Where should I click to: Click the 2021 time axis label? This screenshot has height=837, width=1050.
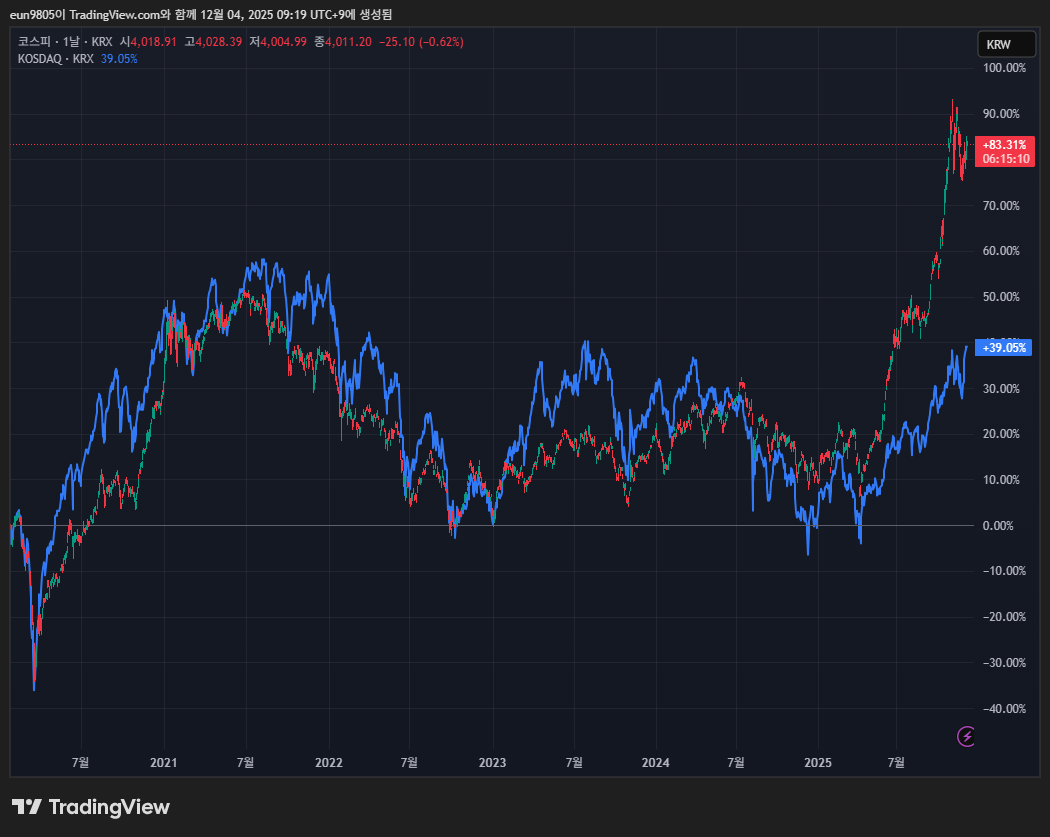coord(163,763)
